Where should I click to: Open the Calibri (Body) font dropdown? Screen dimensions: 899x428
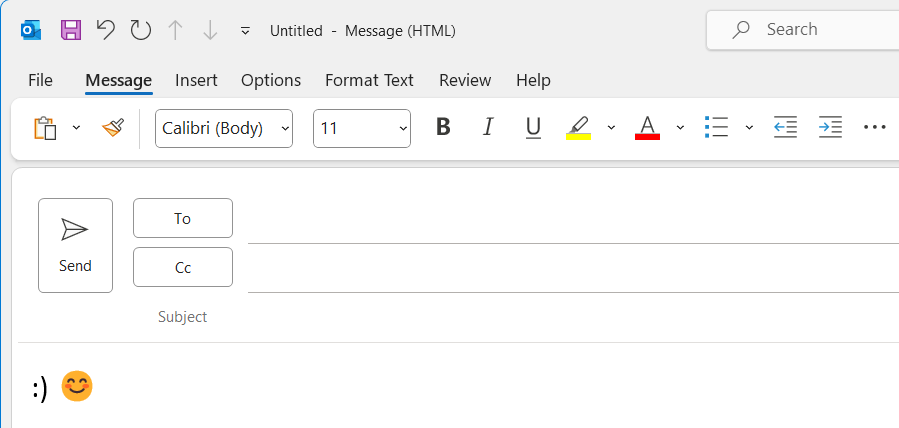[224, 128]
